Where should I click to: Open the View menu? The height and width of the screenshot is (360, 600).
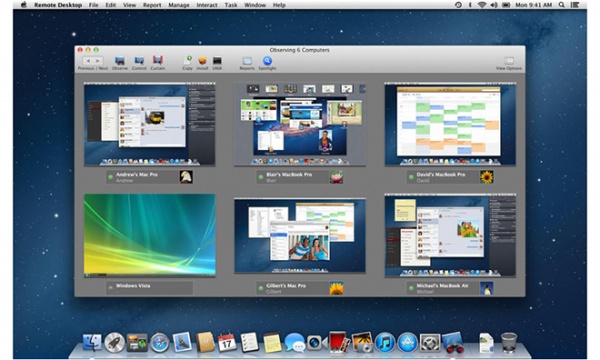129,5
